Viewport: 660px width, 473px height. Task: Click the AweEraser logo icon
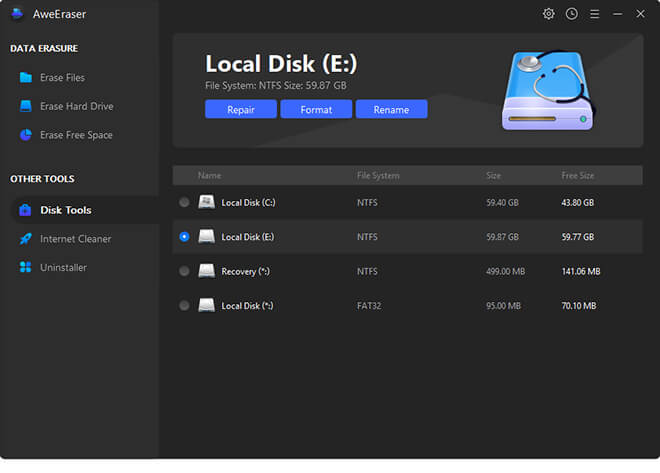tap(17, 14)
